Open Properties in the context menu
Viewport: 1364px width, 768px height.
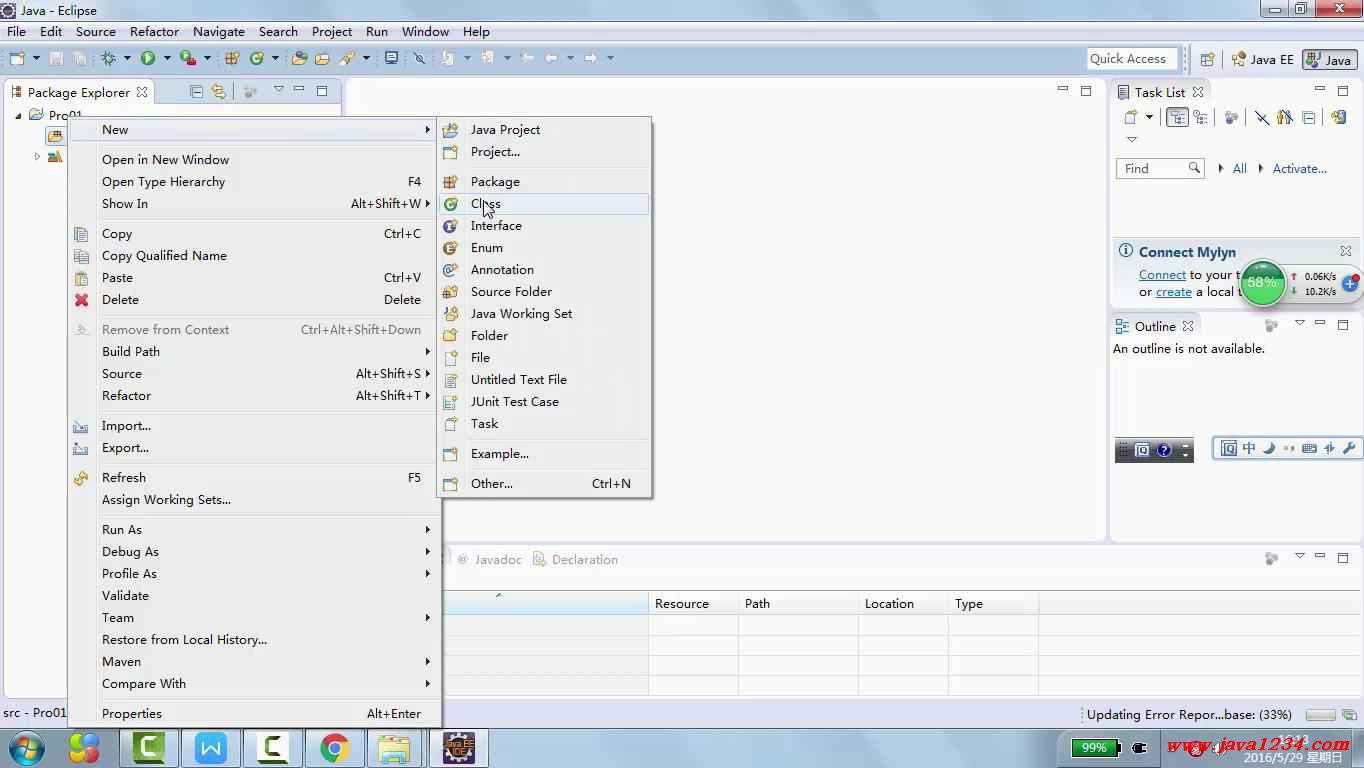coord(254,714)
